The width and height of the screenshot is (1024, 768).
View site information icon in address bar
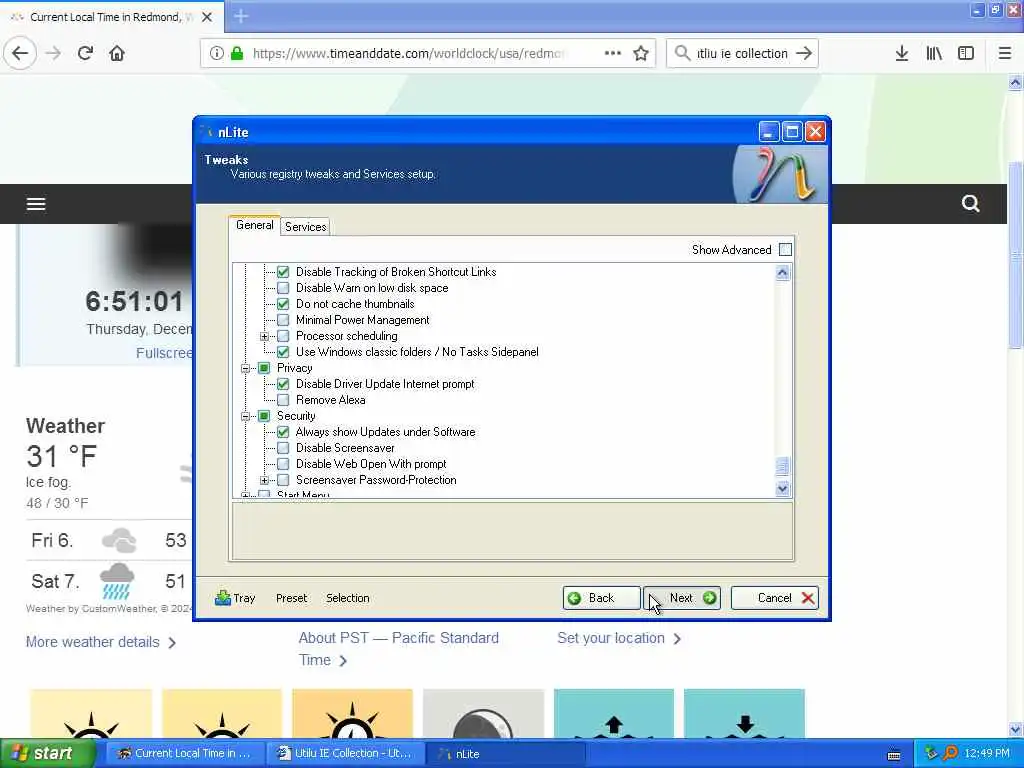coord(217,54)
